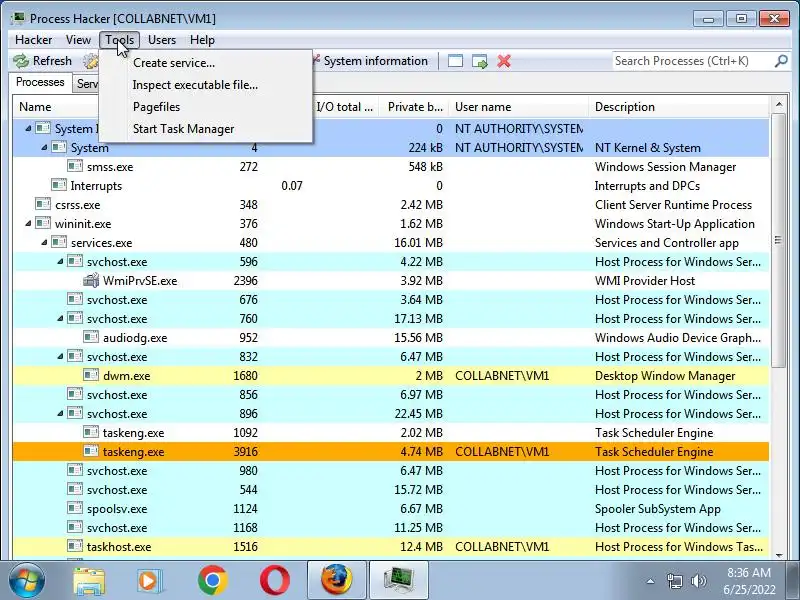Sort by Description column header
Viewport: 800px width, 600px height.
(679, 107)
